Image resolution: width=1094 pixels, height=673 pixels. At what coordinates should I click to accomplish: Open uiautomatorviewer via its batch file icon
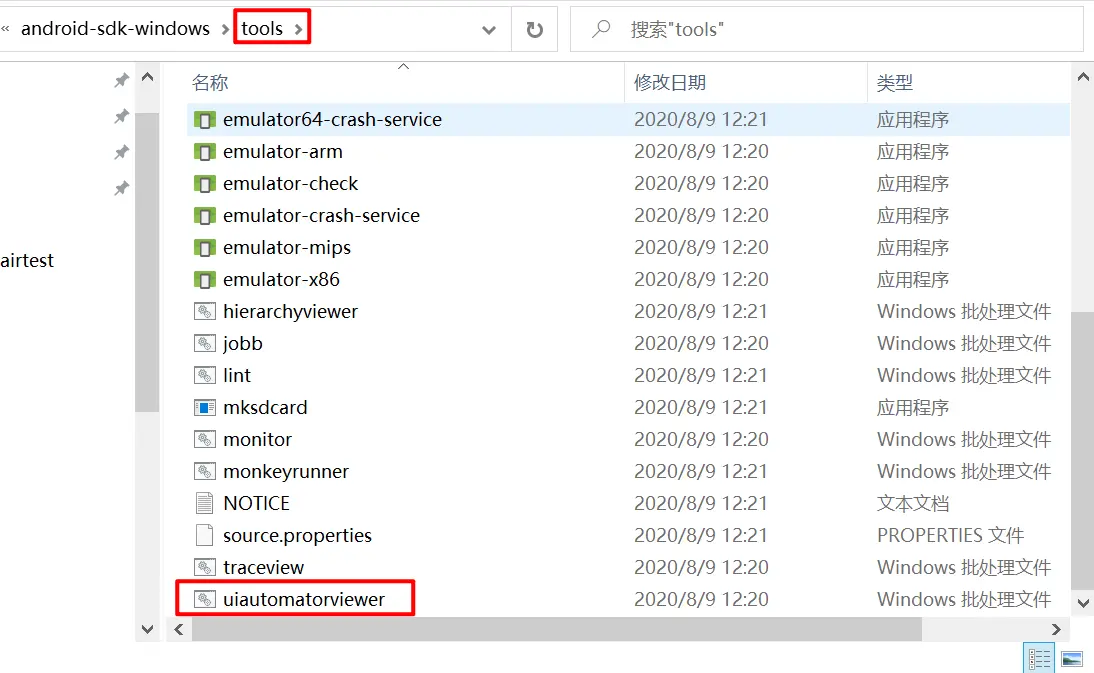[x=205, y=598]
